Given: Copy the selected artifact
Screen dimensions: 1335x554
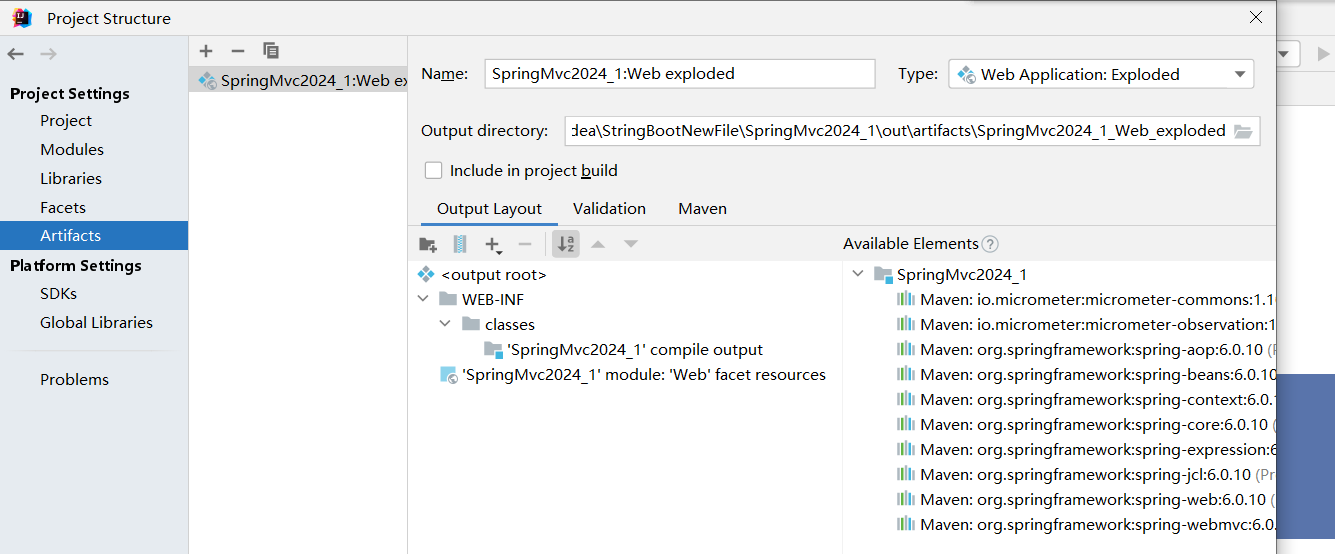Looking at the screenshot, I should 270,51.
